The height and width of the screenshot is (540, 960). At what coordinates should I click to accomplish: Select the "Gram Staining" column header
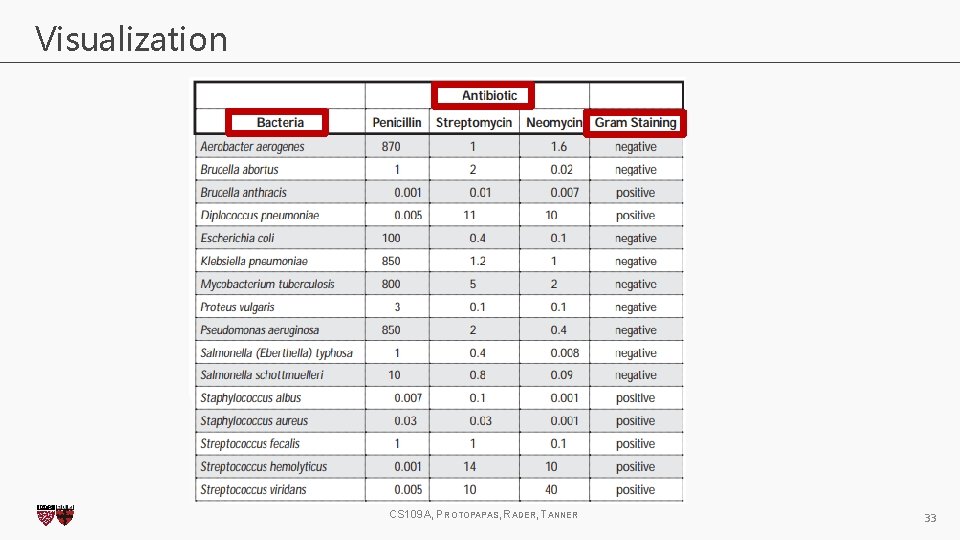[636, 122]
